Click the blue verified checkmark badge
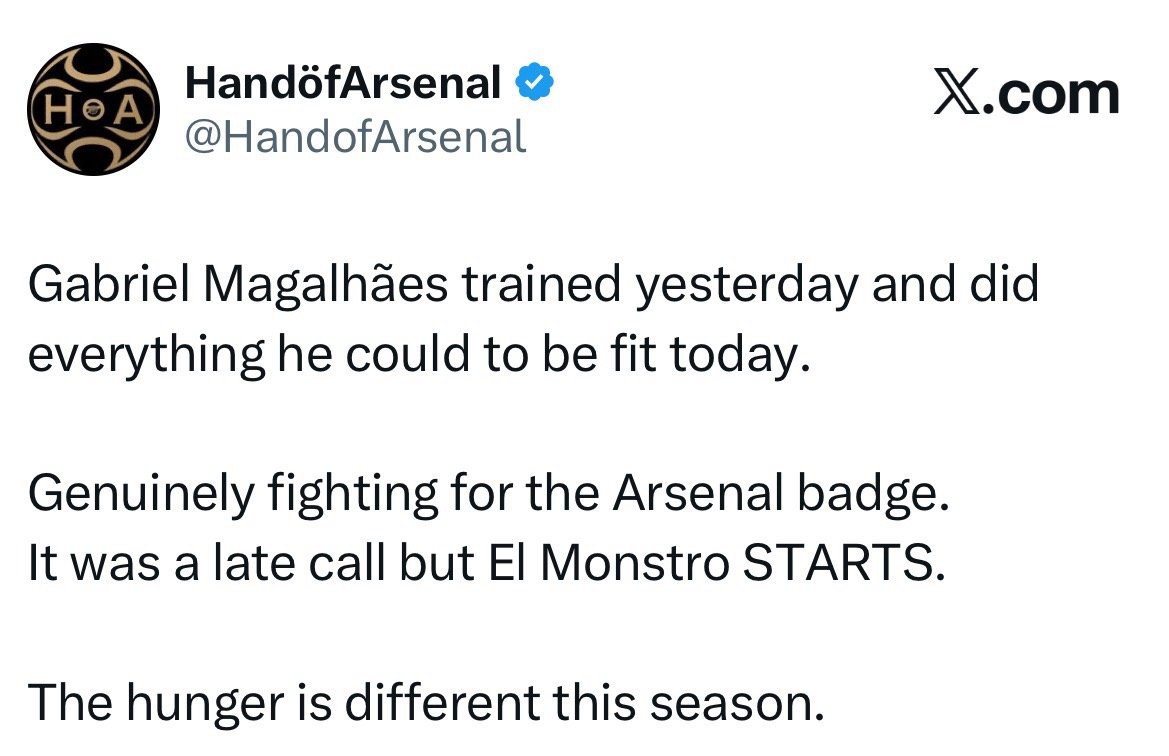 point(535,86)
